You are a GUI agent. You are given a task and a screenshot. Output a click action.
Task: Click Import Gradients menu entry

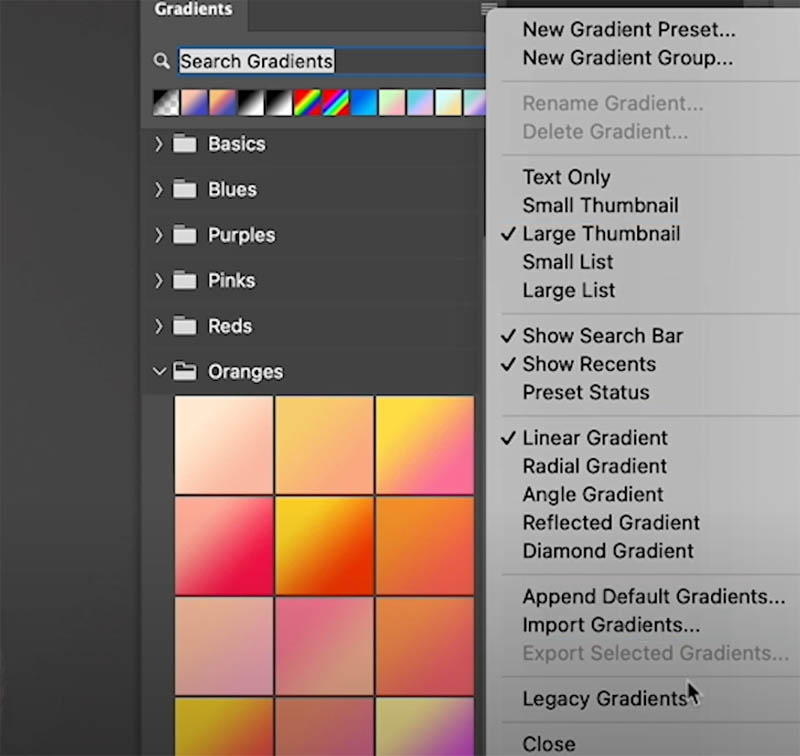coord(611,625)
